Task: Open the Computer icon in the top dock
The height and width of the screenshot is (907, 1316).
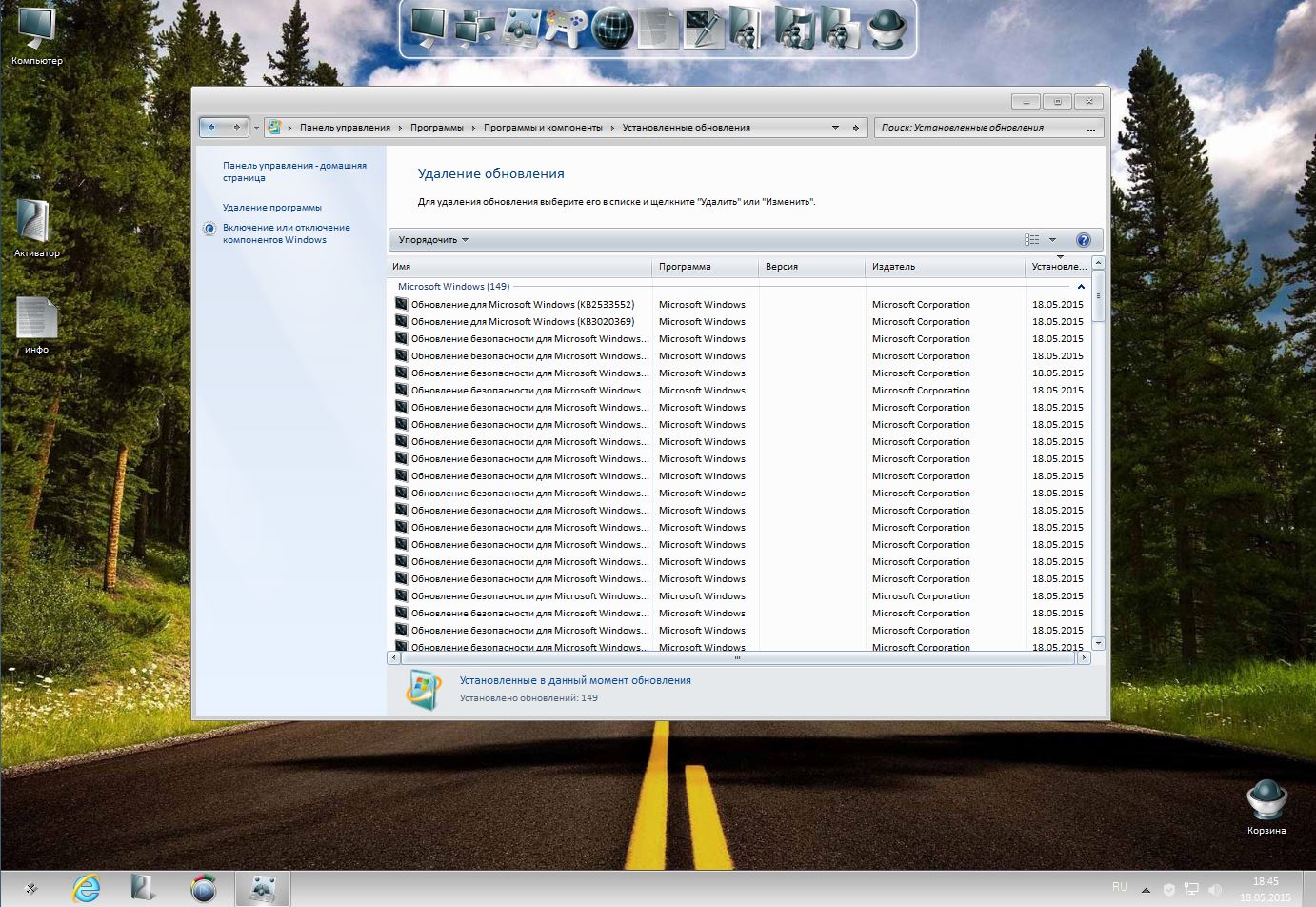Action: click(429, 27)
